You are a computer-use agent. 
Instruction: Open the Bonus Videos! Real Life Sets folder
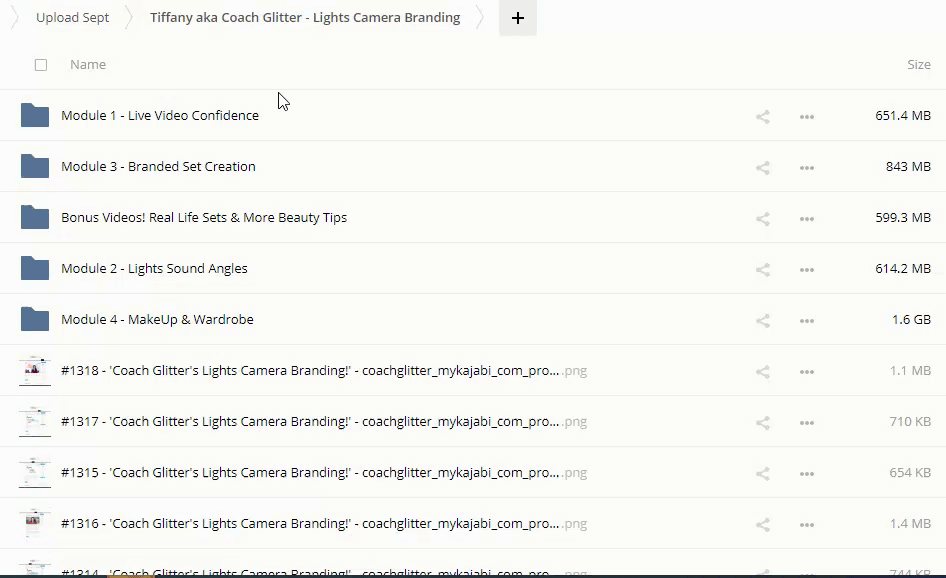[x=204, y=217]
